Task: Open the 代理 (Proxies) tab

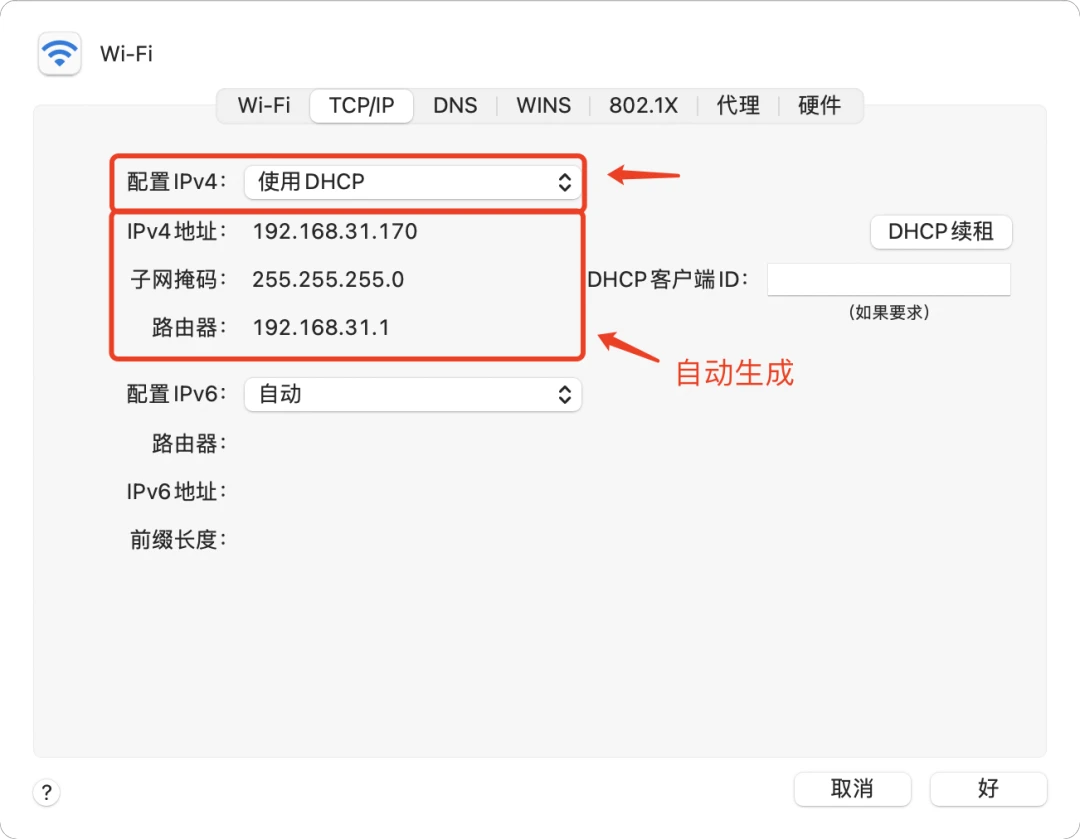Action: 738,106
